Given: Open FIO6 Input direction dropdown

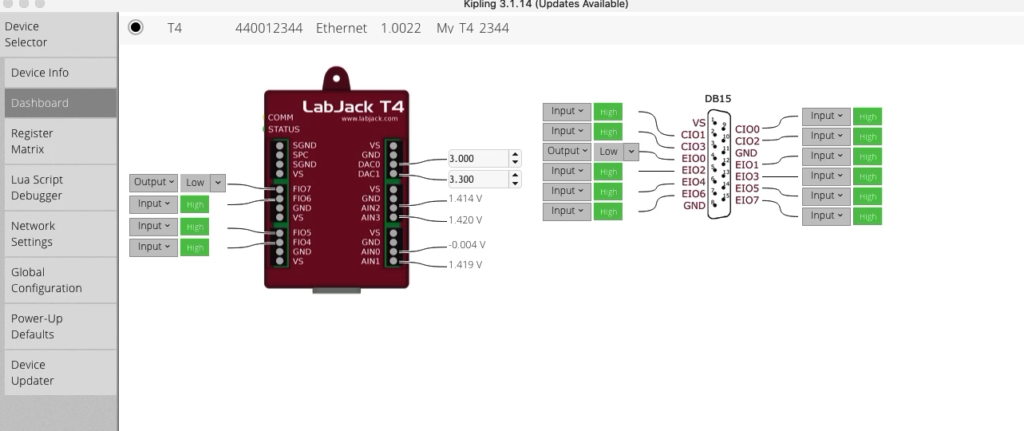Looking at the screenshot, I should [x=153, y=204].
